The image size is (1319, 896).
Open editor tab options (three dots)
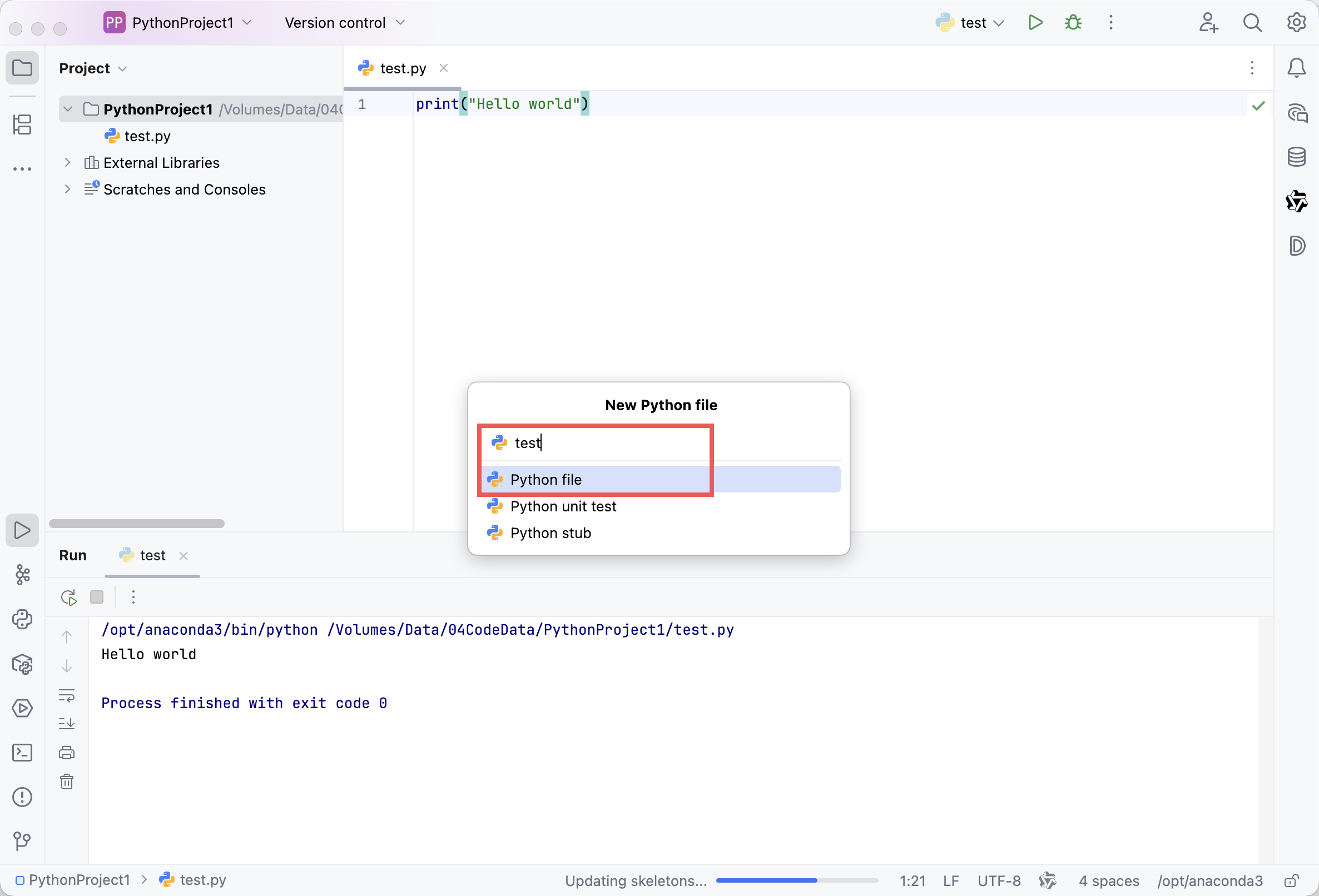(1252, 68)
